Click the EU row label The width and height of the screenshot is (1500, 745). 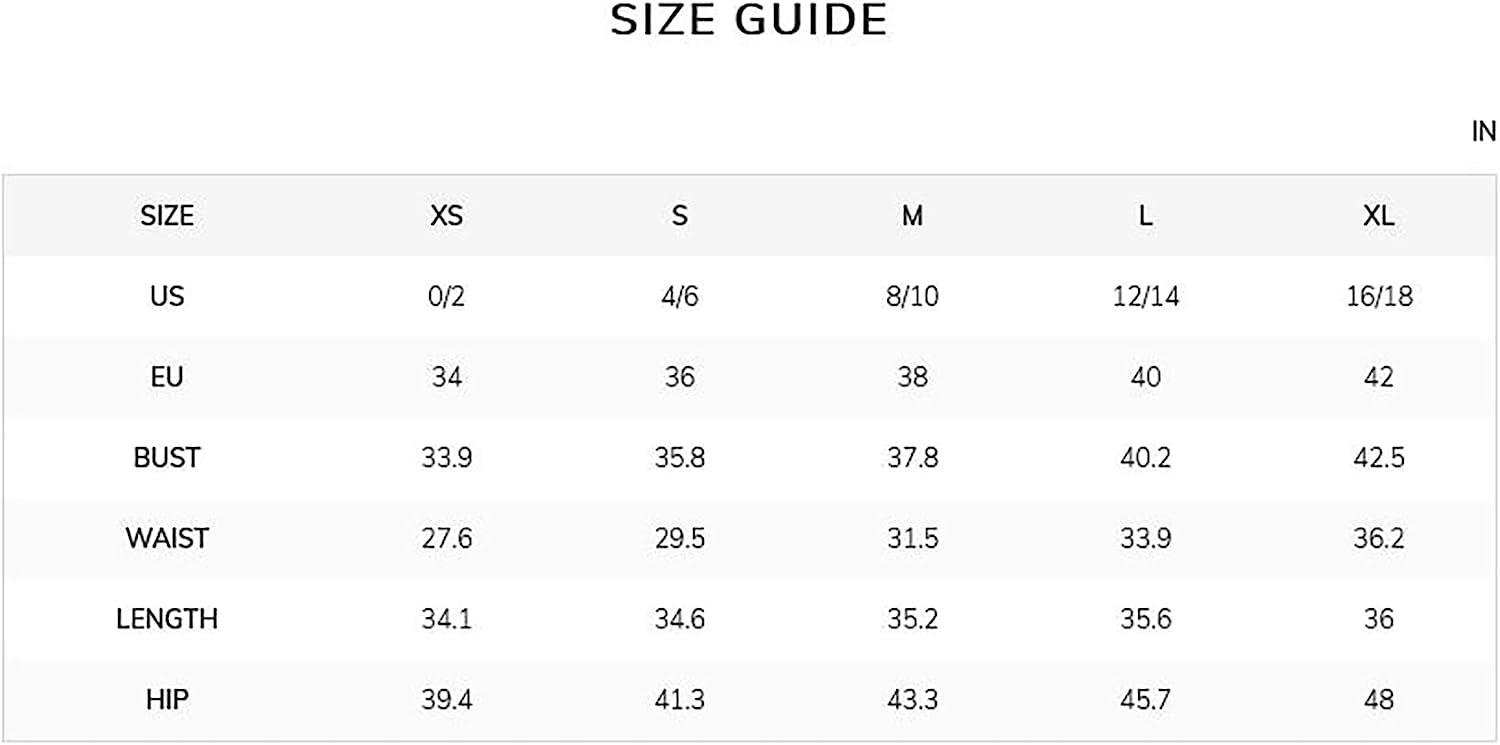pos(167,377)
